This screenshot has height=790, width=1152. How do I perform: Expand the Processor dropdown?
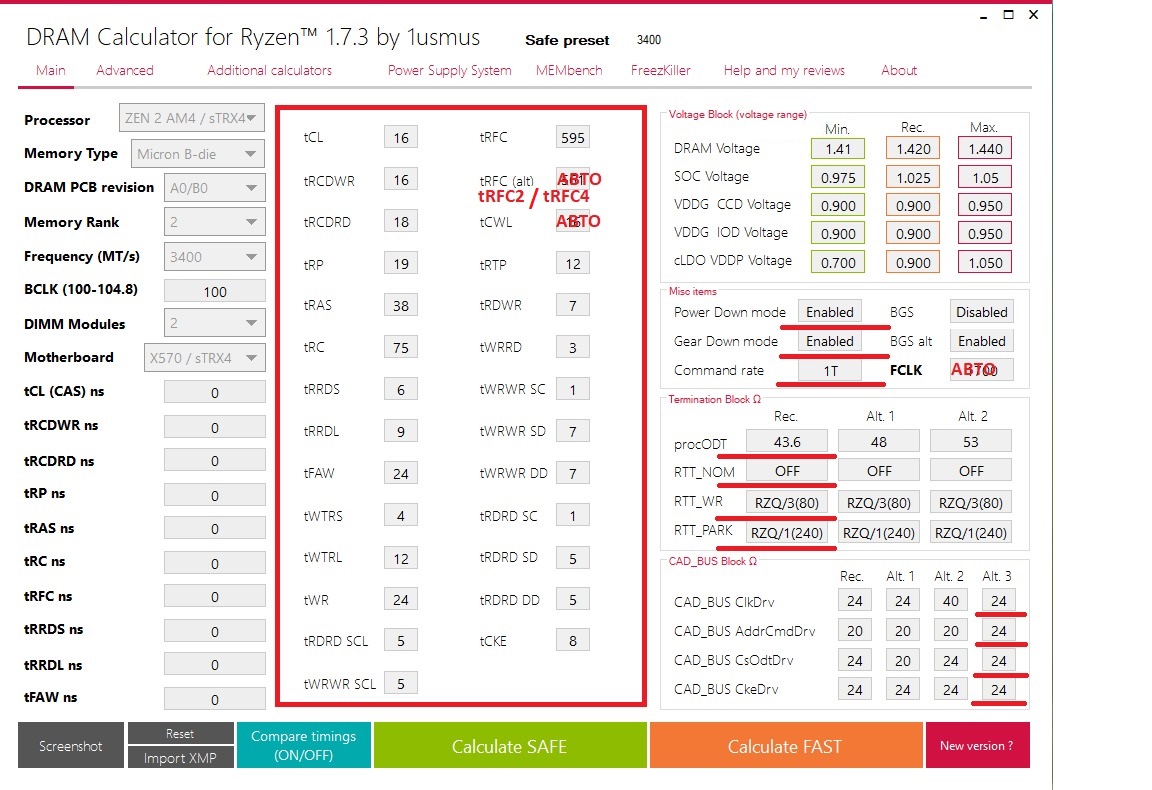point(191,118)
